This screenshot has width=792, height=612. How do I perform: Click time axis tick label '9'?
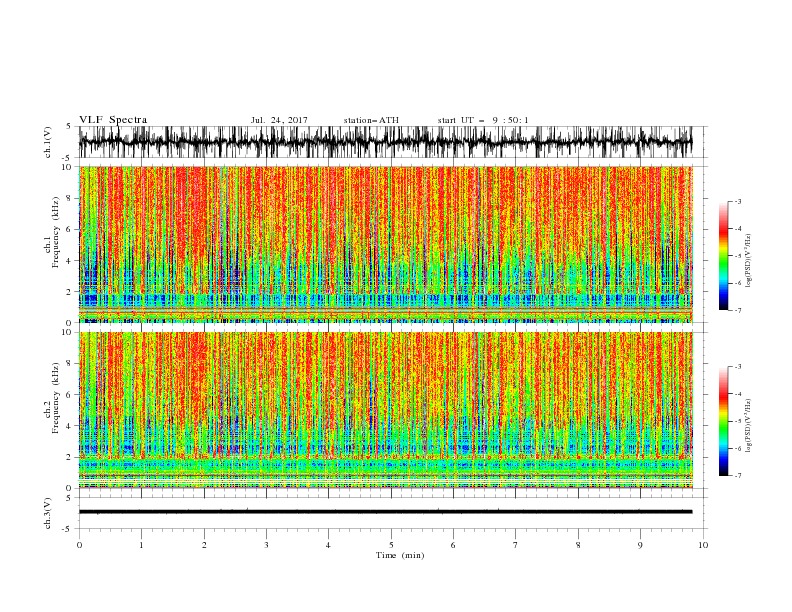[x=640, y=545]
